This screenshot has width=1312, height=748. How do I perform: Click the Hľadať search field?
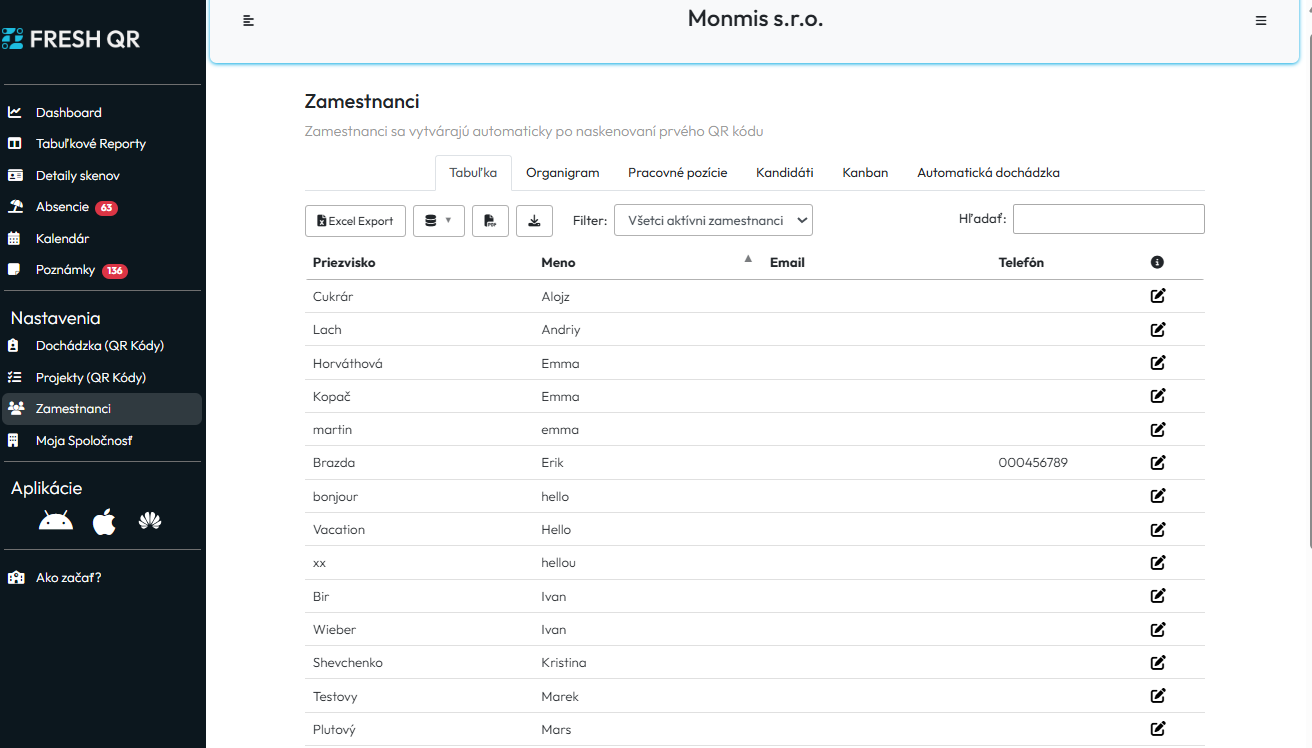[1108, 219]
